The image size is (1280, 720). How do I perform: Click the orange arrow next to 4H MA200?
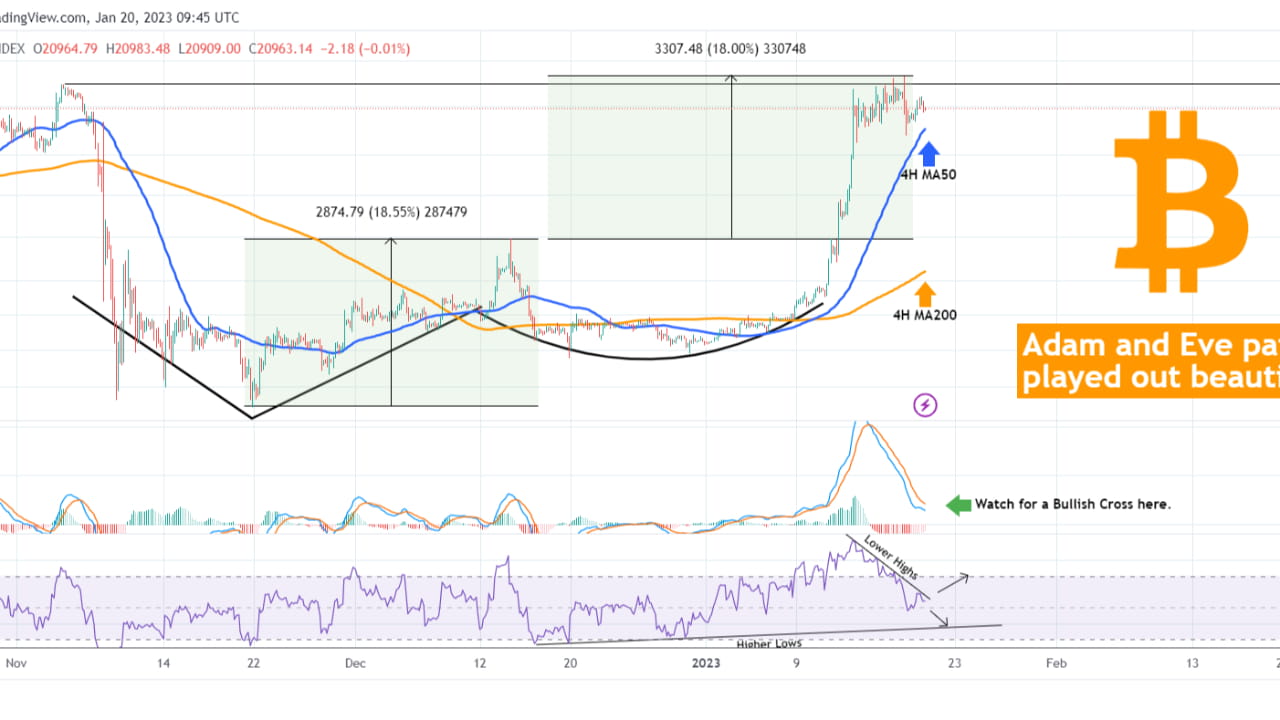(x=925, y=293)
